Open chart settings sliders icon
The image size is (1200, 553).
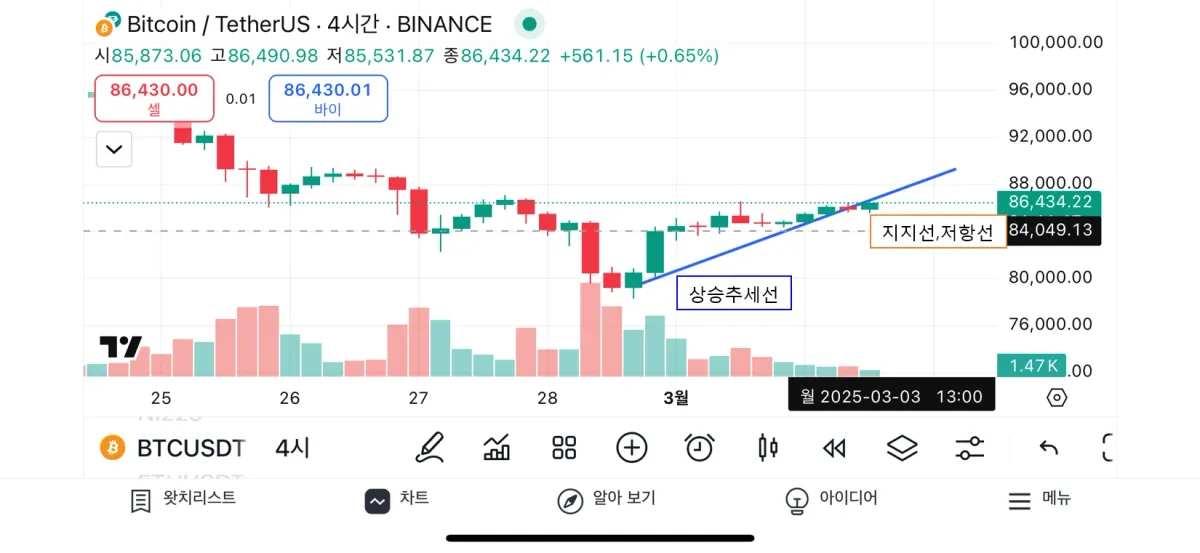click(969, 447)
